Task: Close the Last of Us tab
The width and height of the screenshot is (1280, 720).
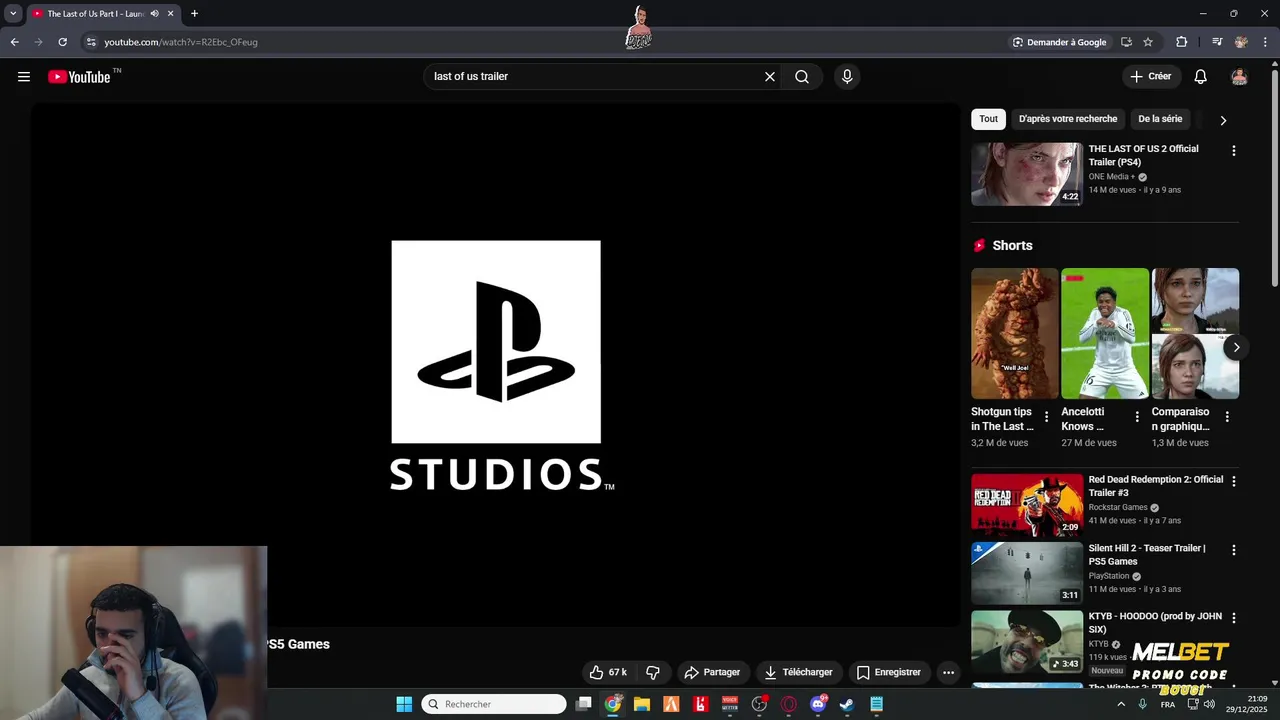Action: tap(171, 14)
